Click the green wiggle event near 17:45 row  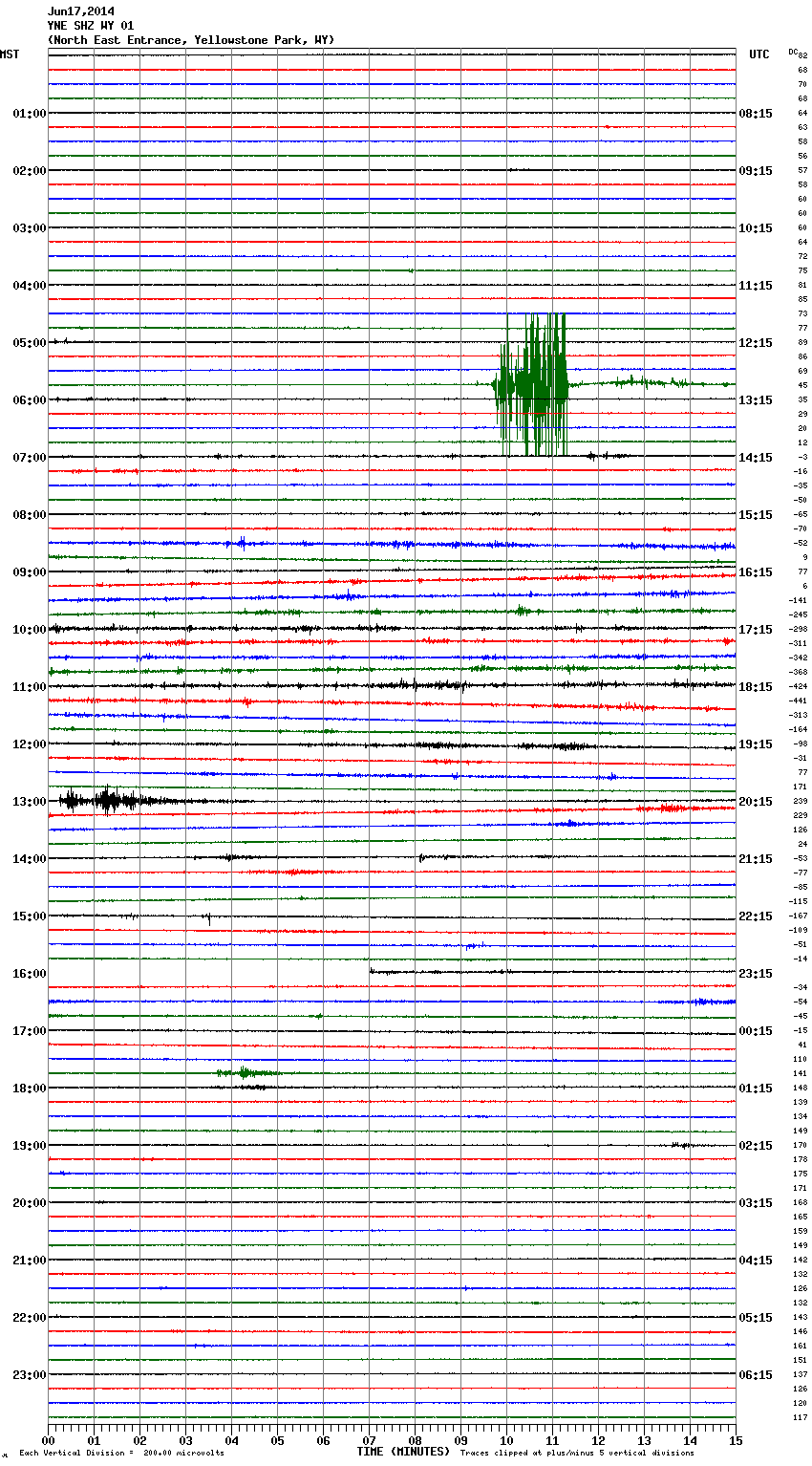pyautogui.click(x=248, y=1073)
